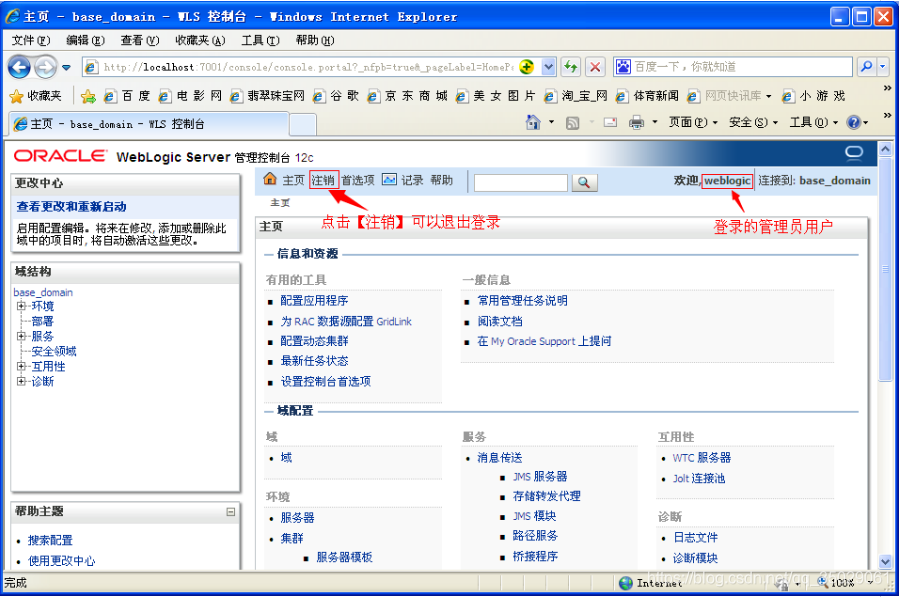Click the red Stop loading icon

pos(595,67)
